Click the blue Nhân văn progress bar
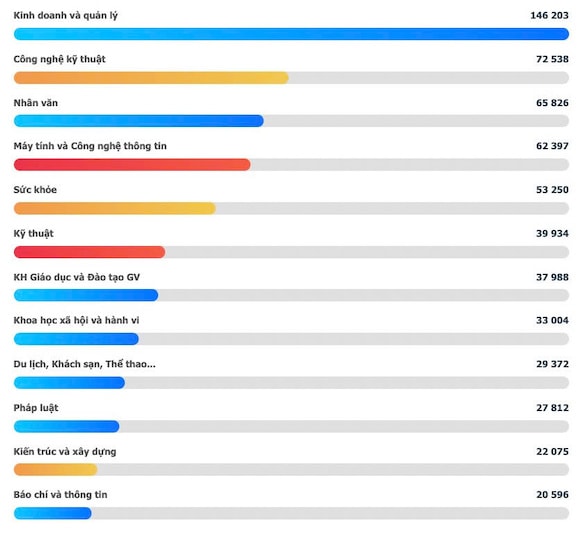This screenshot has height=539, width=583. 139,121
